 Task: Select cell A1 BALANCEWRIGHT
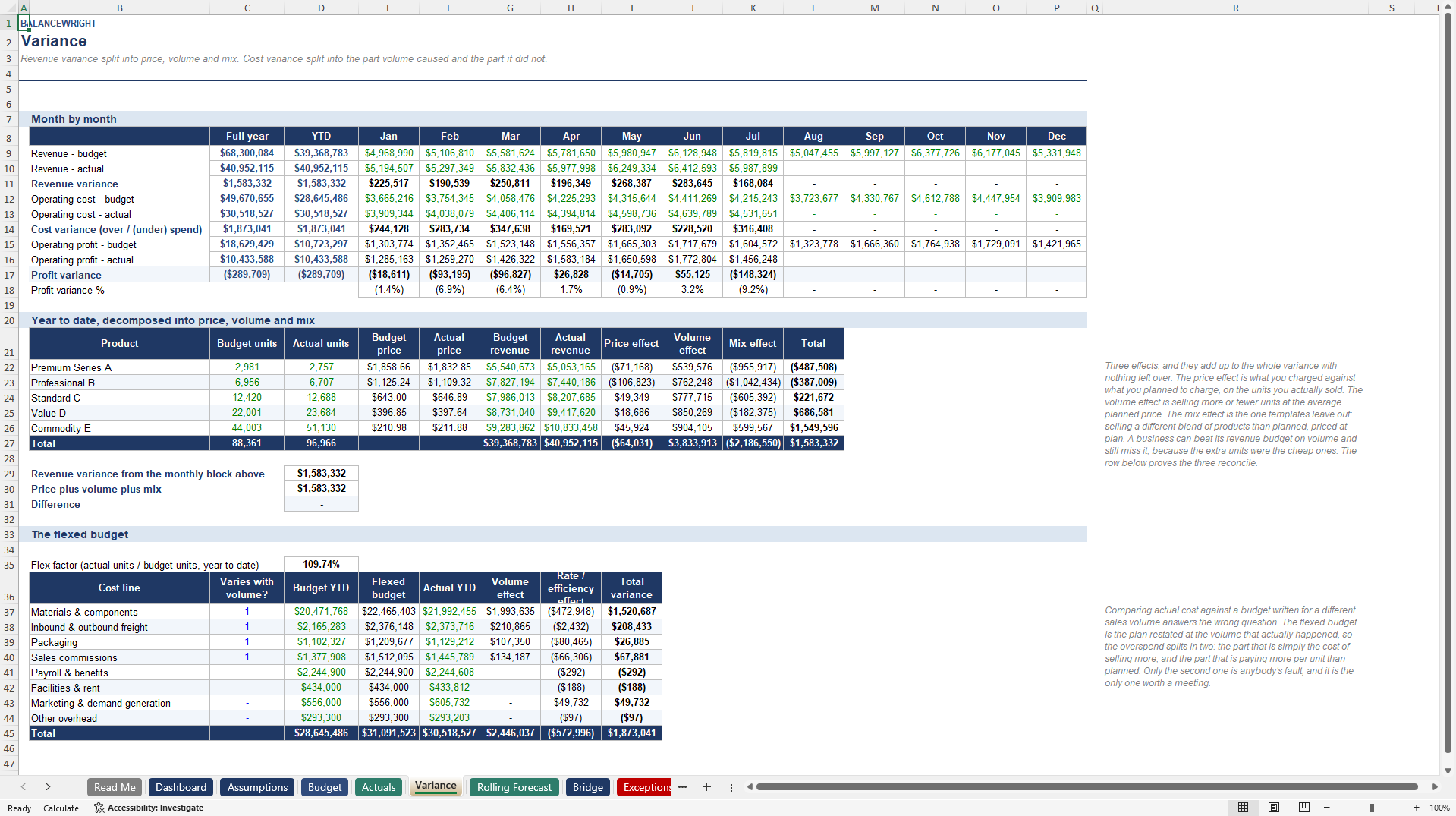pos(24,23)
